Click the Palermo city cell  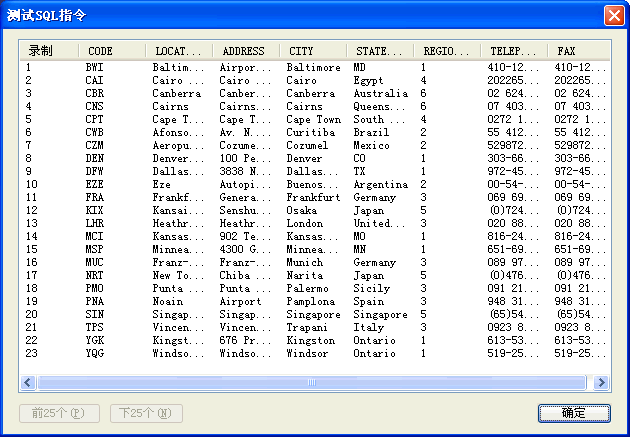(307, 288)
